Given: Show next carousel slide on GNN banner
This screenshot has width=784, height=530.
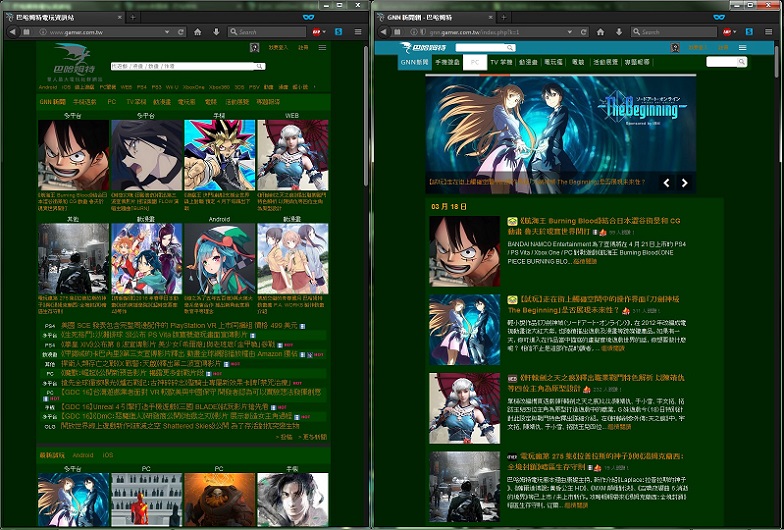Looking at the screenshot, I should click(x=684, y=183).
